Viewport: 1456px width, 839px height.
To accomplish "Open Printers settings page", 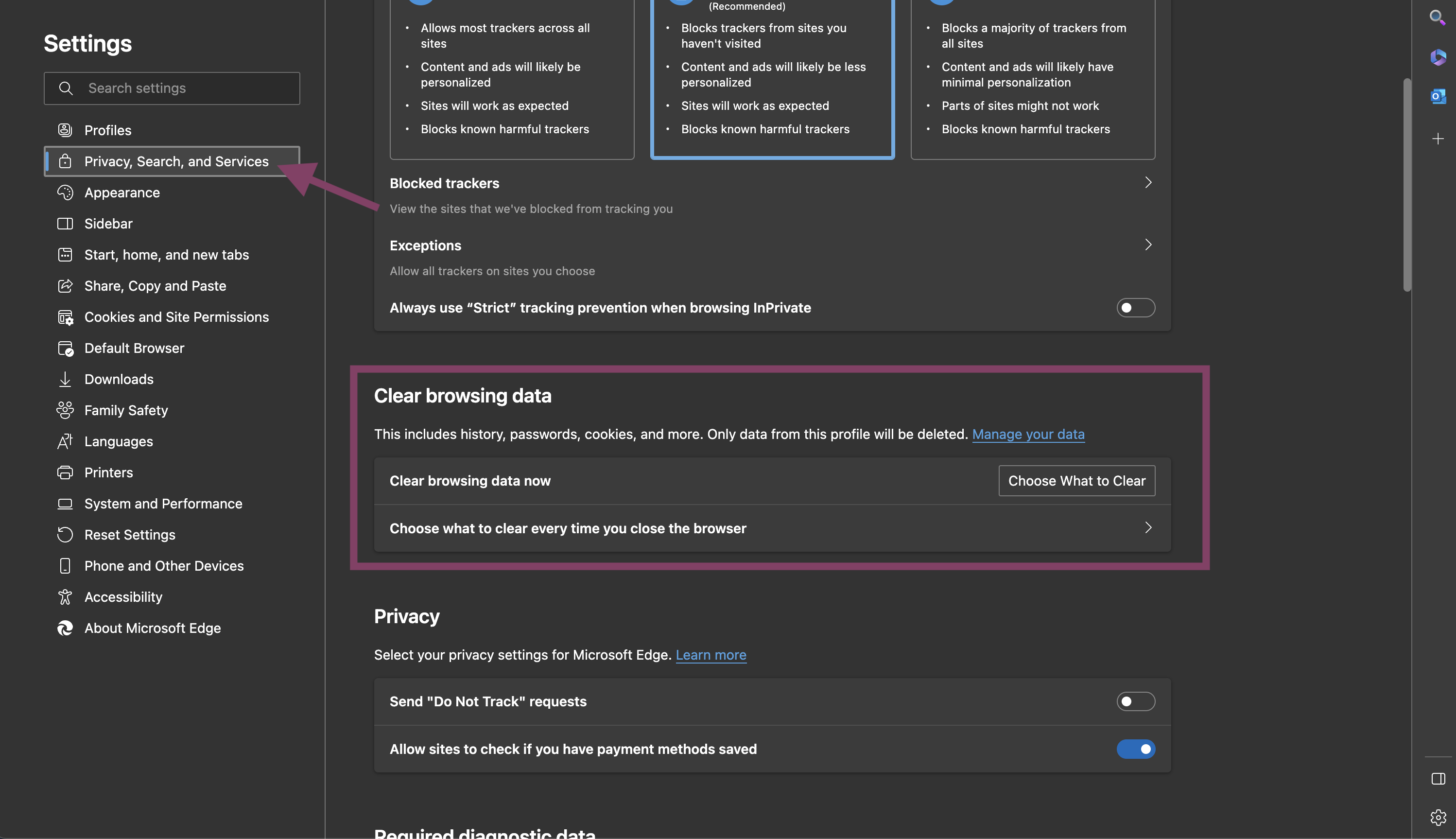I will coord(172,472).
